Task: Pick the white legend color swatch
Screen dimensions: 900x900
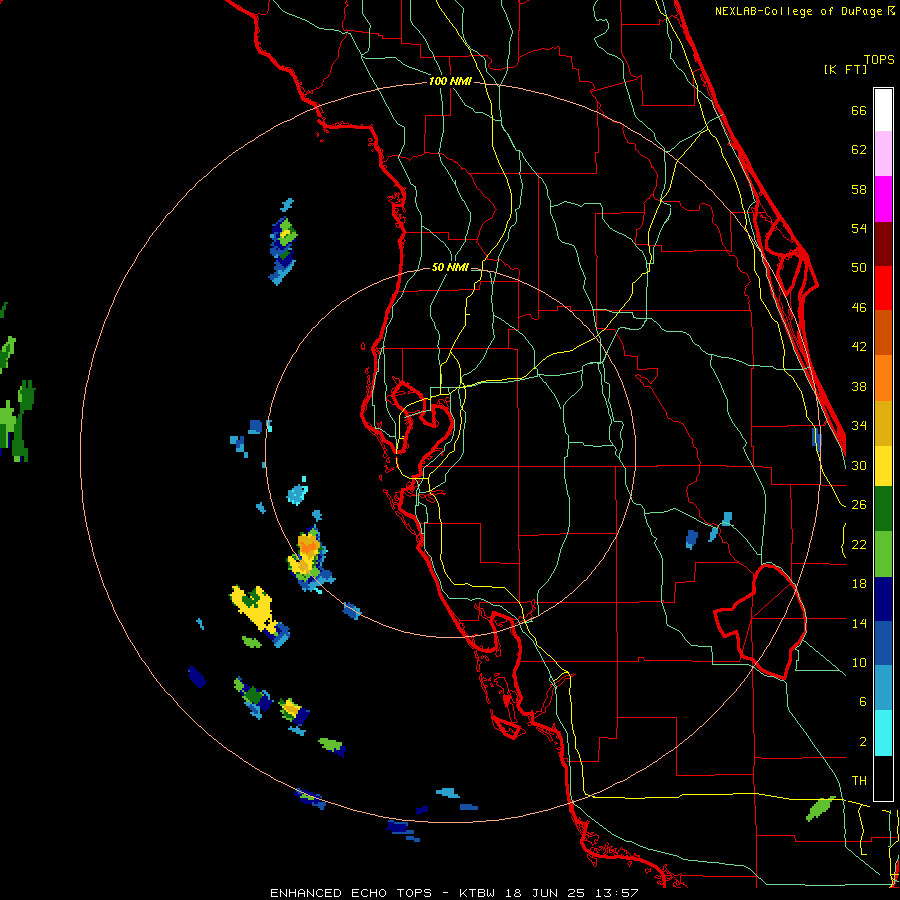Action: 883,110
